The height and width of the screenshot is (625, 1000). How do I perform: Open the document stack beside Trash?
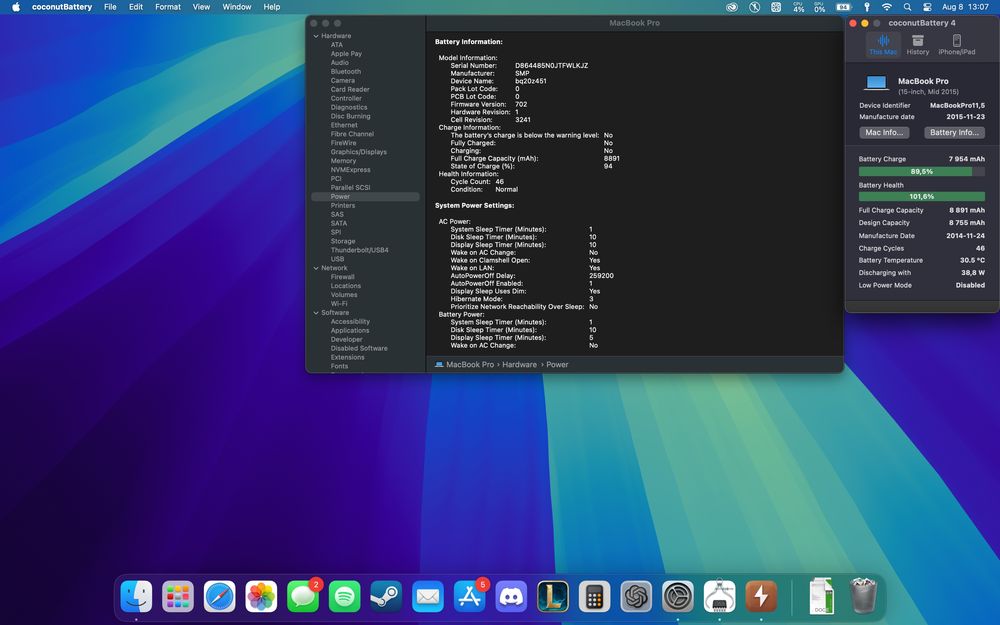click(x=821, y=596)
